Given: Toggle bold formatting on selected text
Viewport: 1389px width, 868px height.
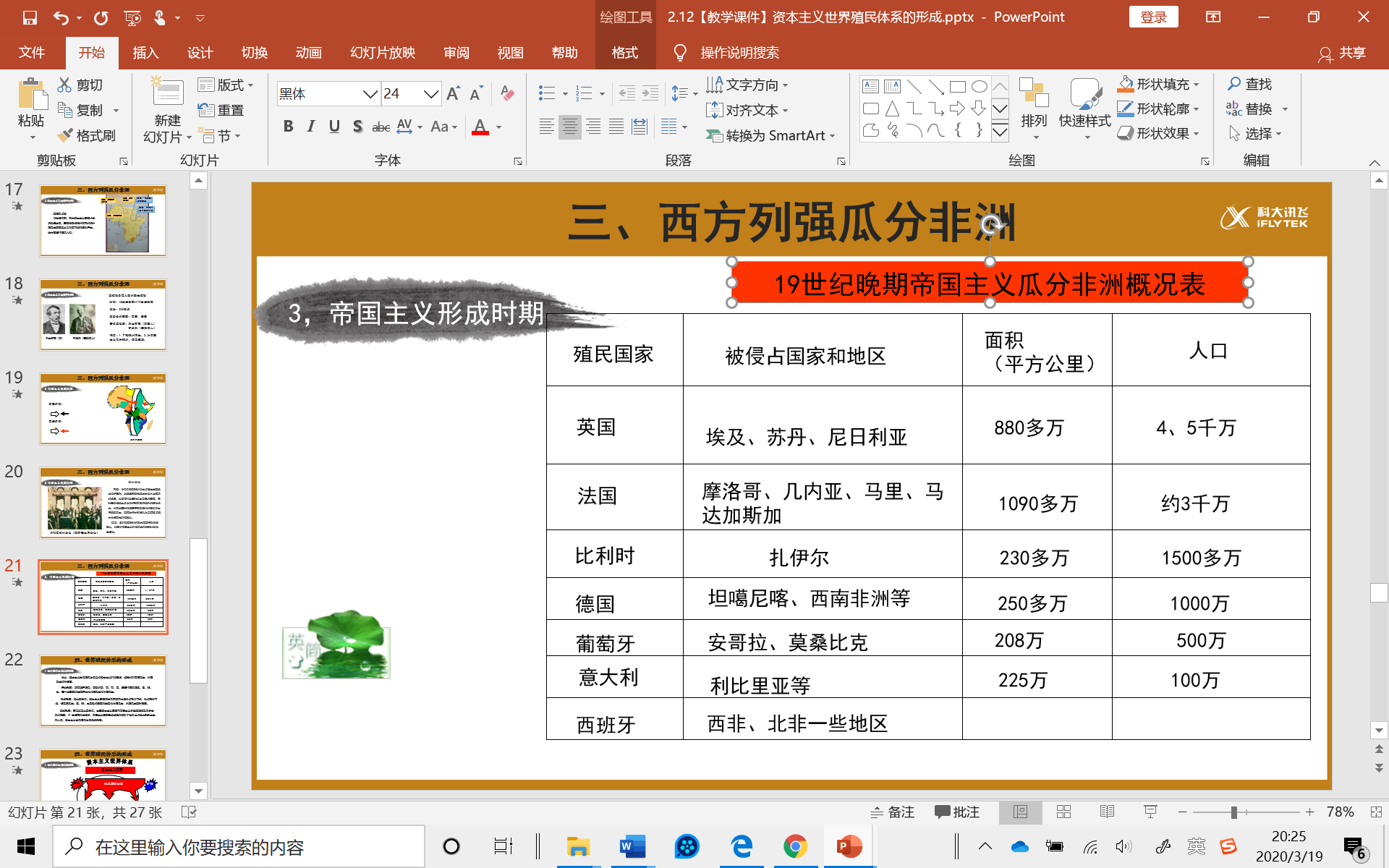Looking at the screenshot, I should point(288,126).
